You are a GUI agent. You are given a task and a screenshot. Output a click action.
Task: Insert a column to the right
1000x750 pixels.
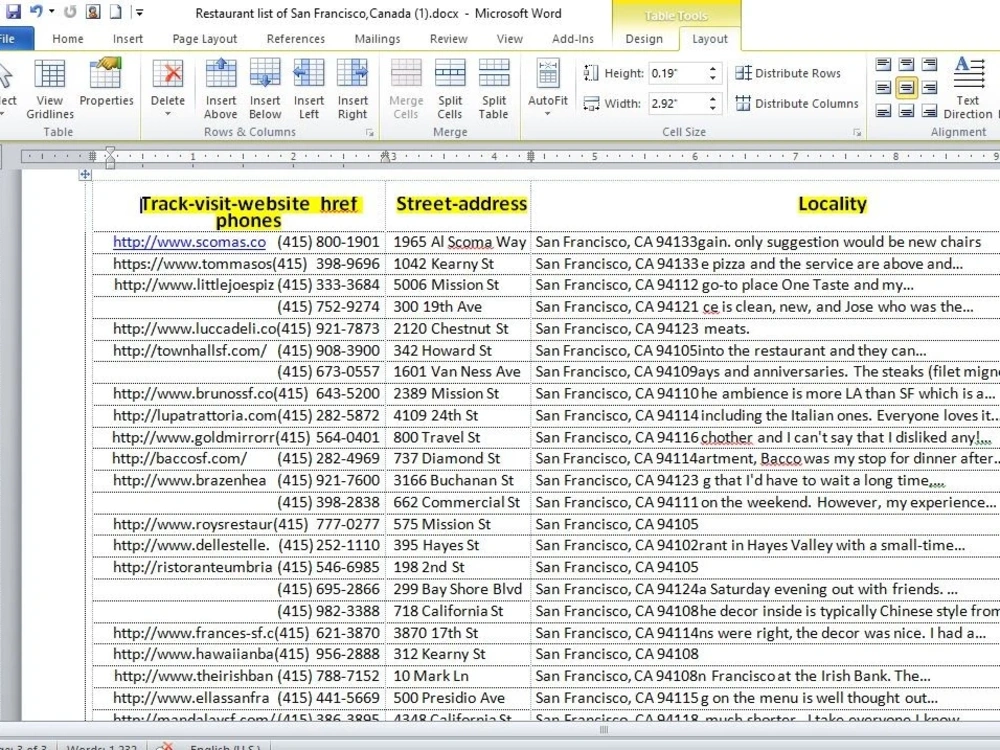pos(352,89)
